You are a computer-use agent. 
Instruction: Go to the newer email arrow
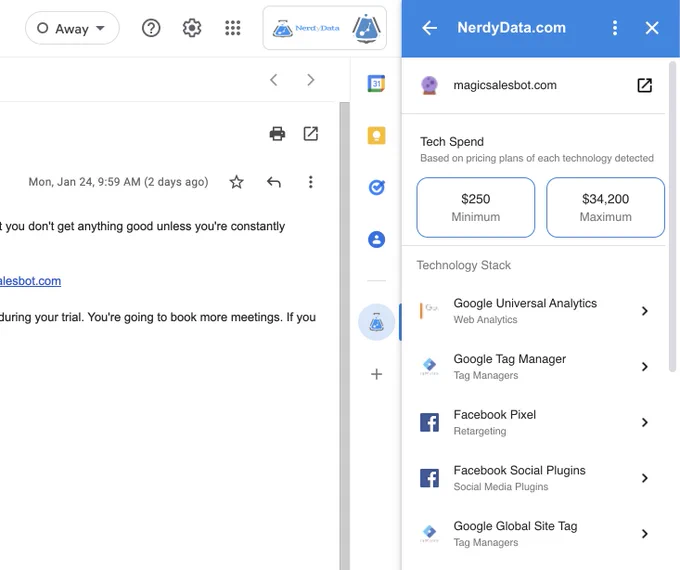click(274, 80)
